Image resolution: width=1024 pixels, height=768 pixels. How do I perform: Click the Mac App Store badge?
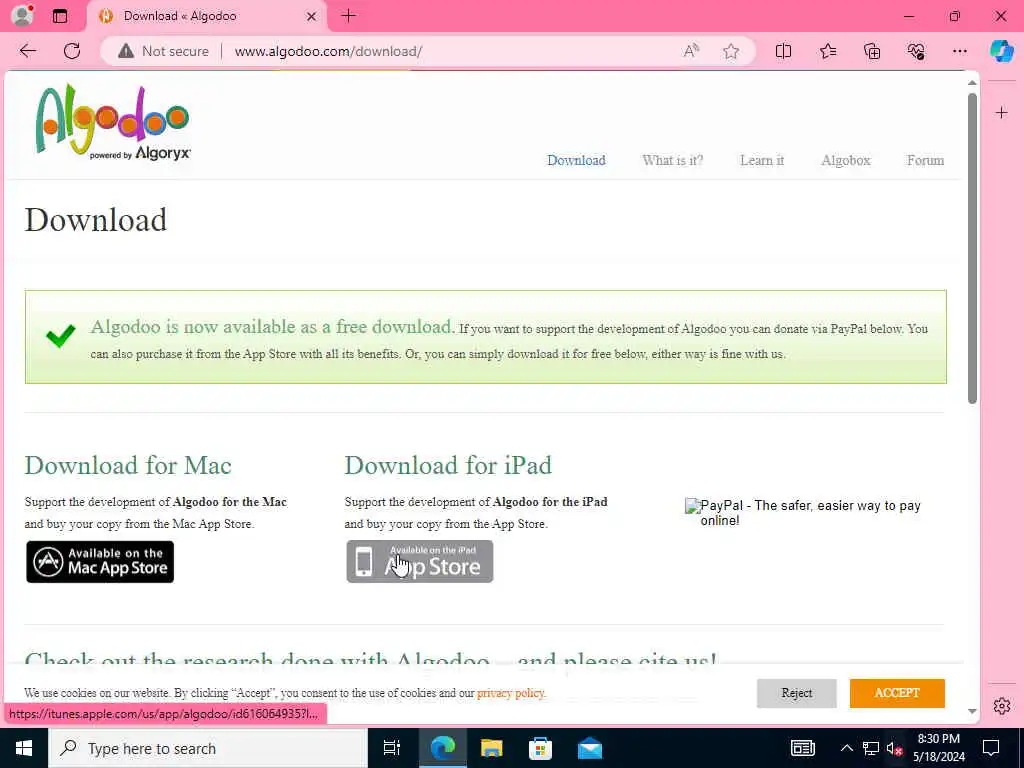100,562
